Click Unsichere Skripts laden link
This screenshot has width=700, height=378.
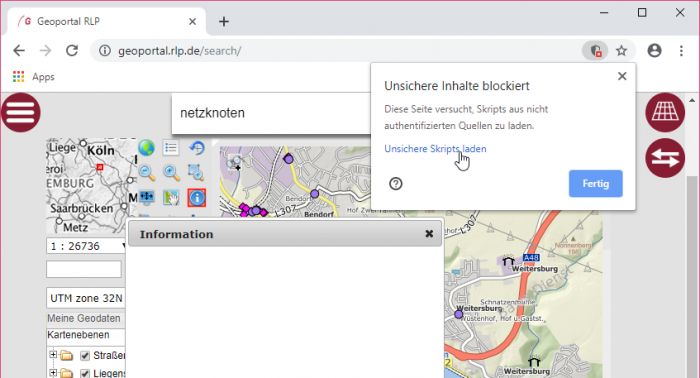tap(435, 149)
